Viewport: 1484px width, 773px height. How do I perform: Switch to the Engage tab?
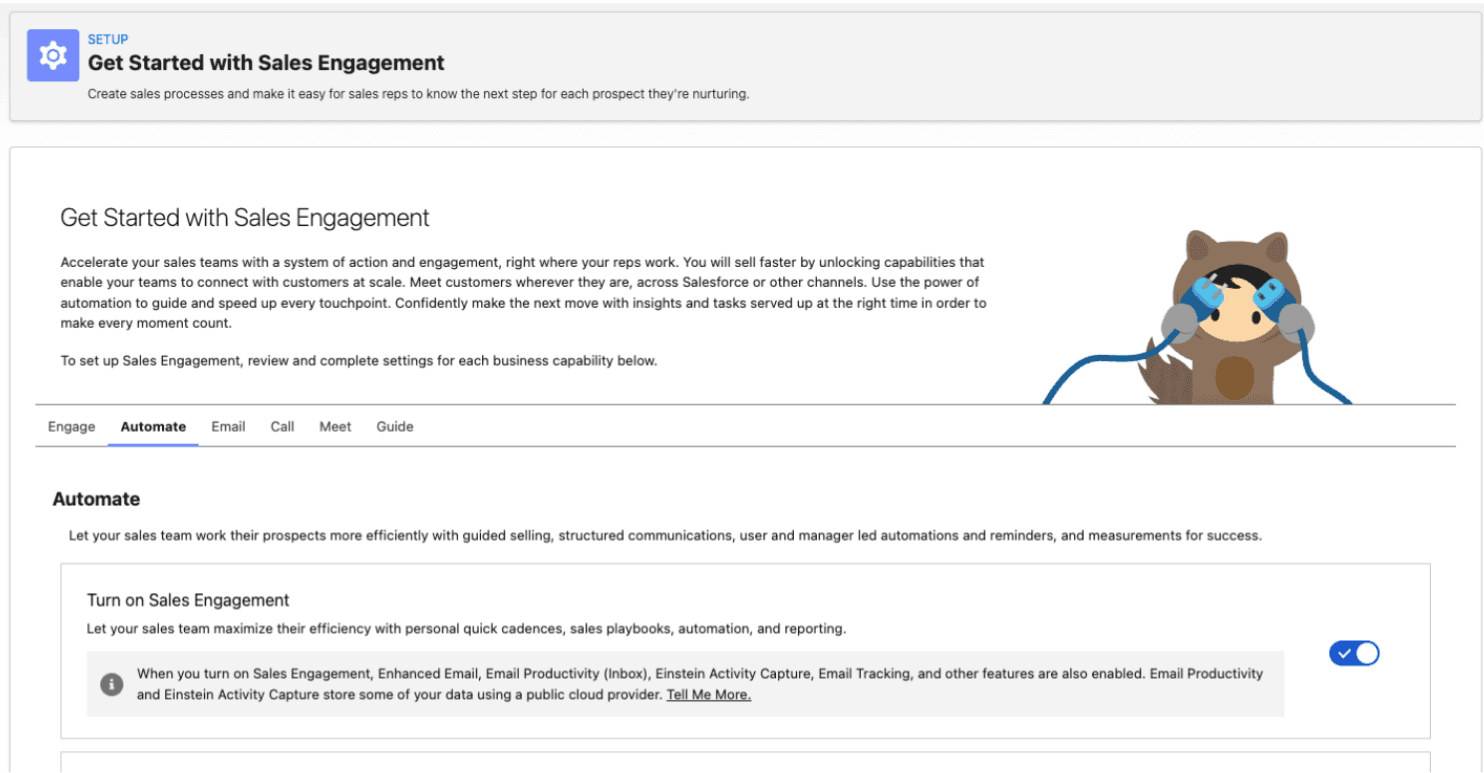click(70, 426)
